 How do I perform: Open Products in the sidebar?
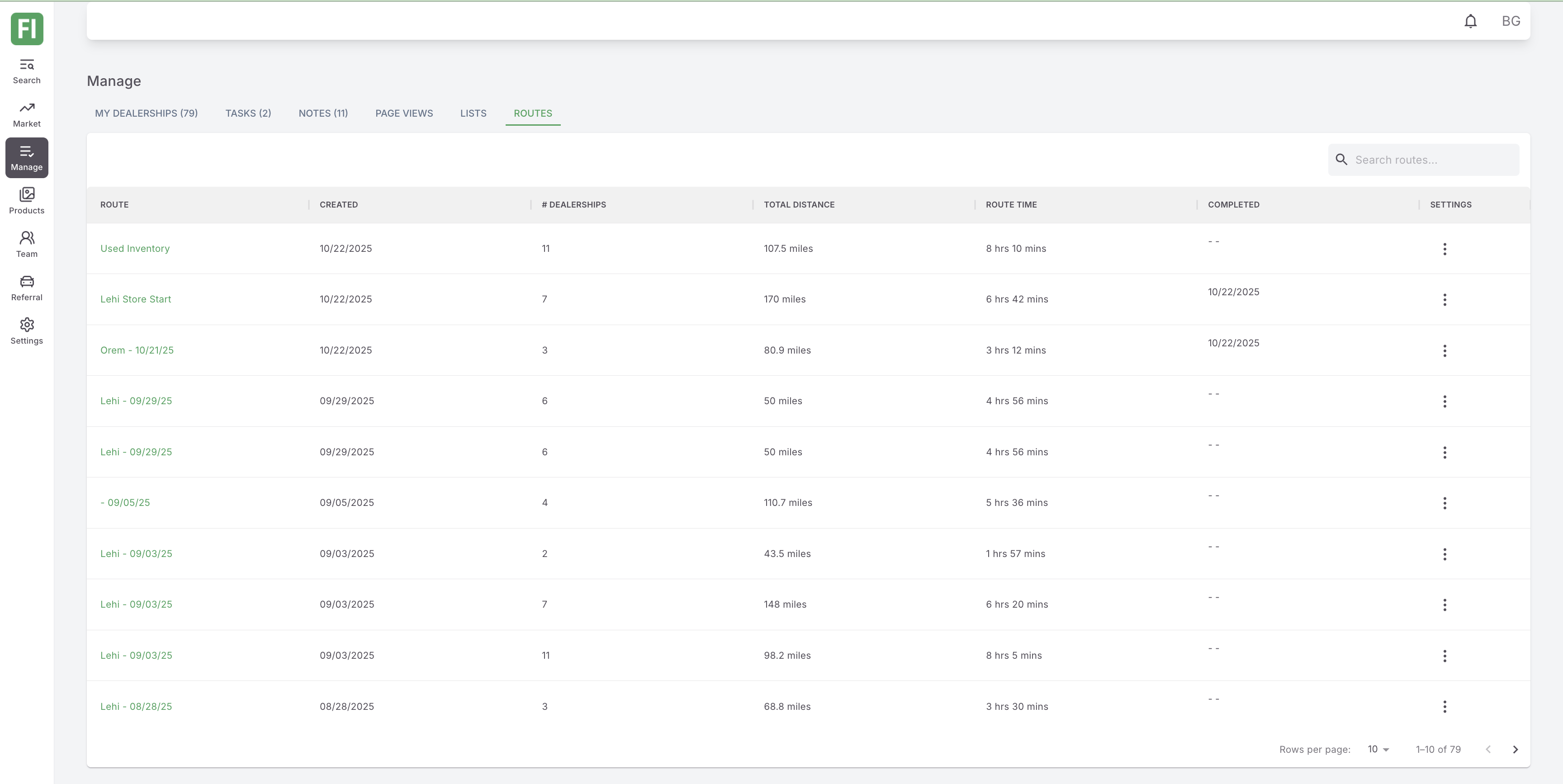pos(27,201)
